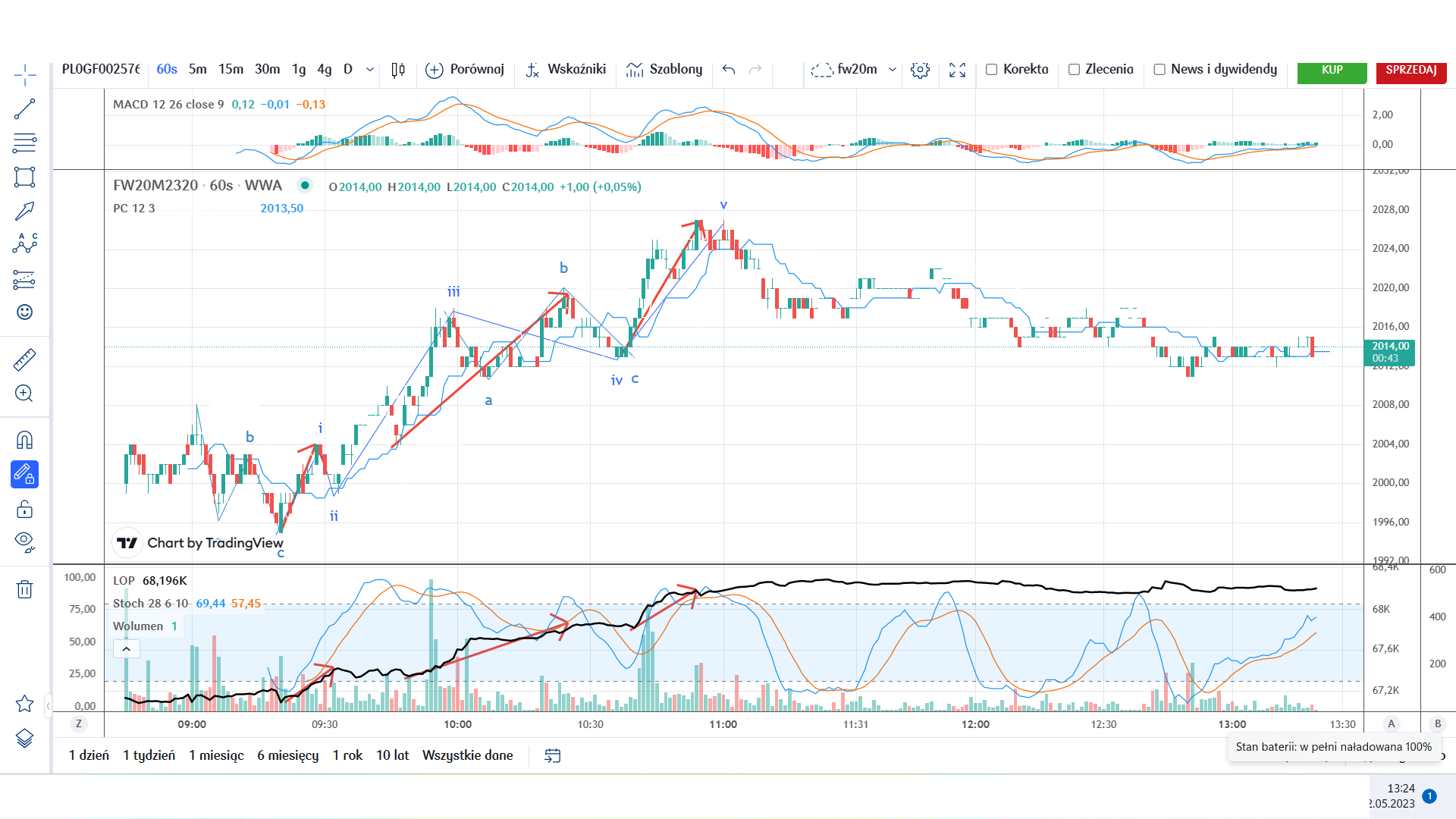Select the 60s interval

pos(167,70)
